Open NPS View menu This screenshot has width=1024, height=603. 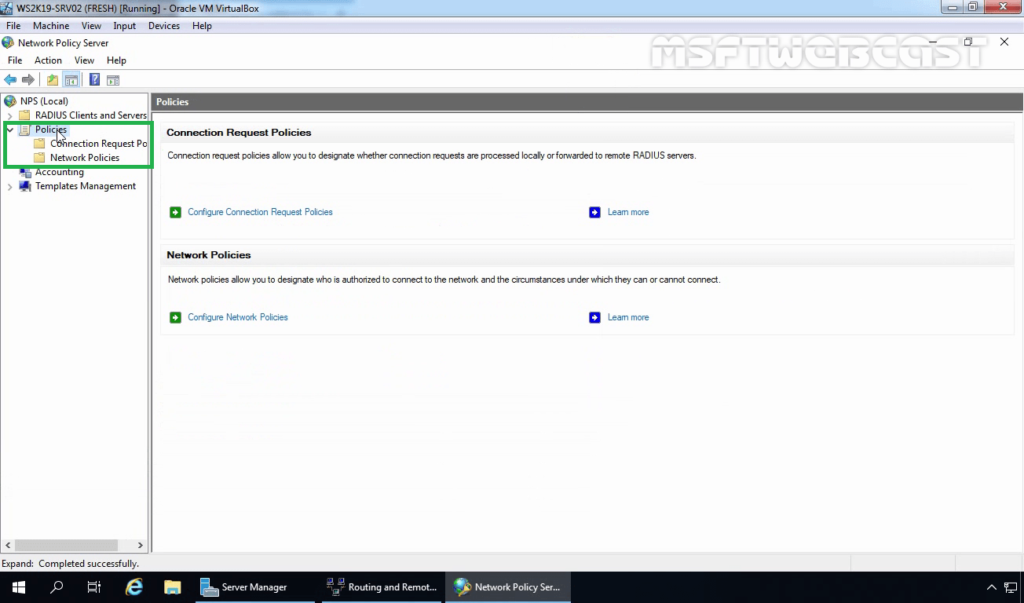[x=84, y=60]
